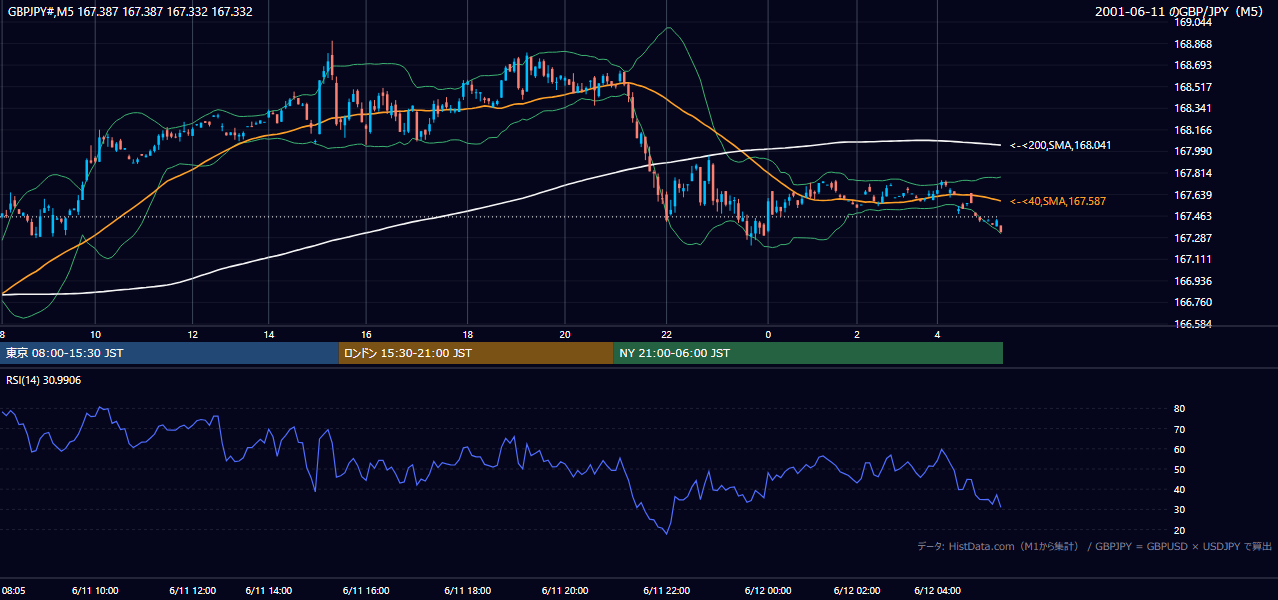Select the 東京 08:00-15:30 JST session bar
Screen dimensions: 1278x600
pos(169,353)
